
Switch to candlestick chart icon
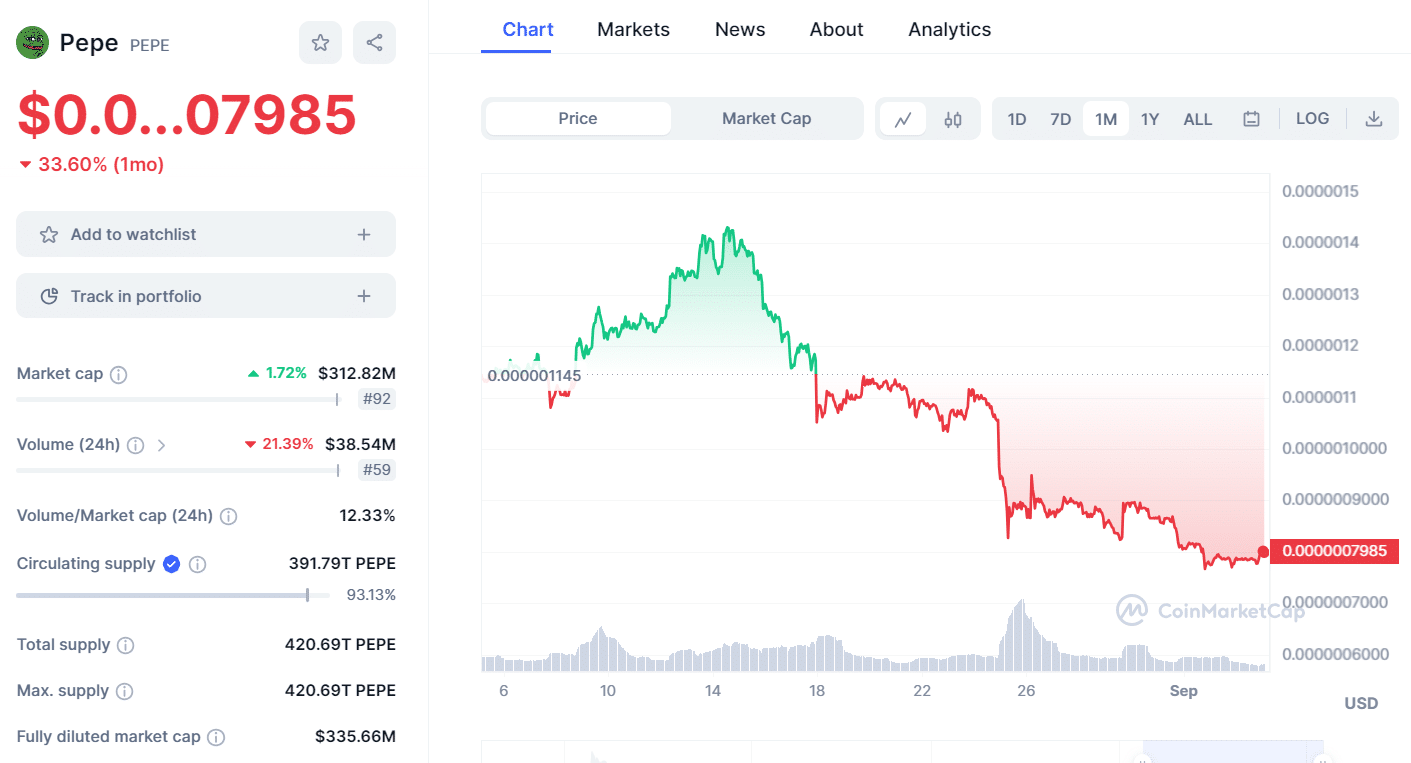pos(953,119)
